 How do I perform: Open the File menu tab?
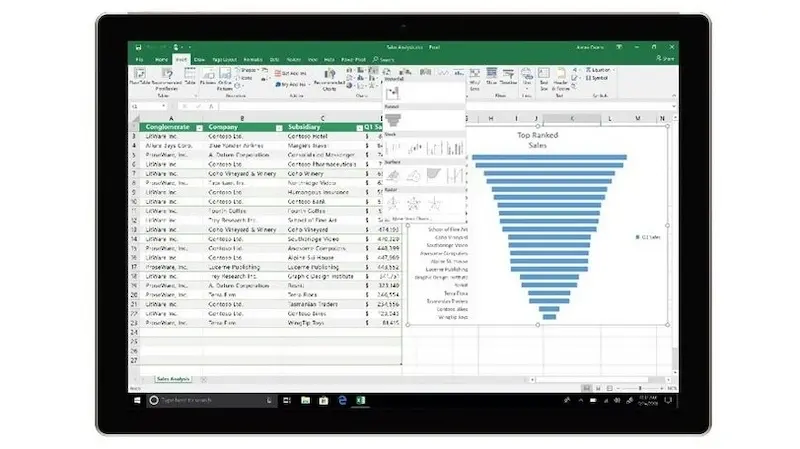click(x=139, y=60)
